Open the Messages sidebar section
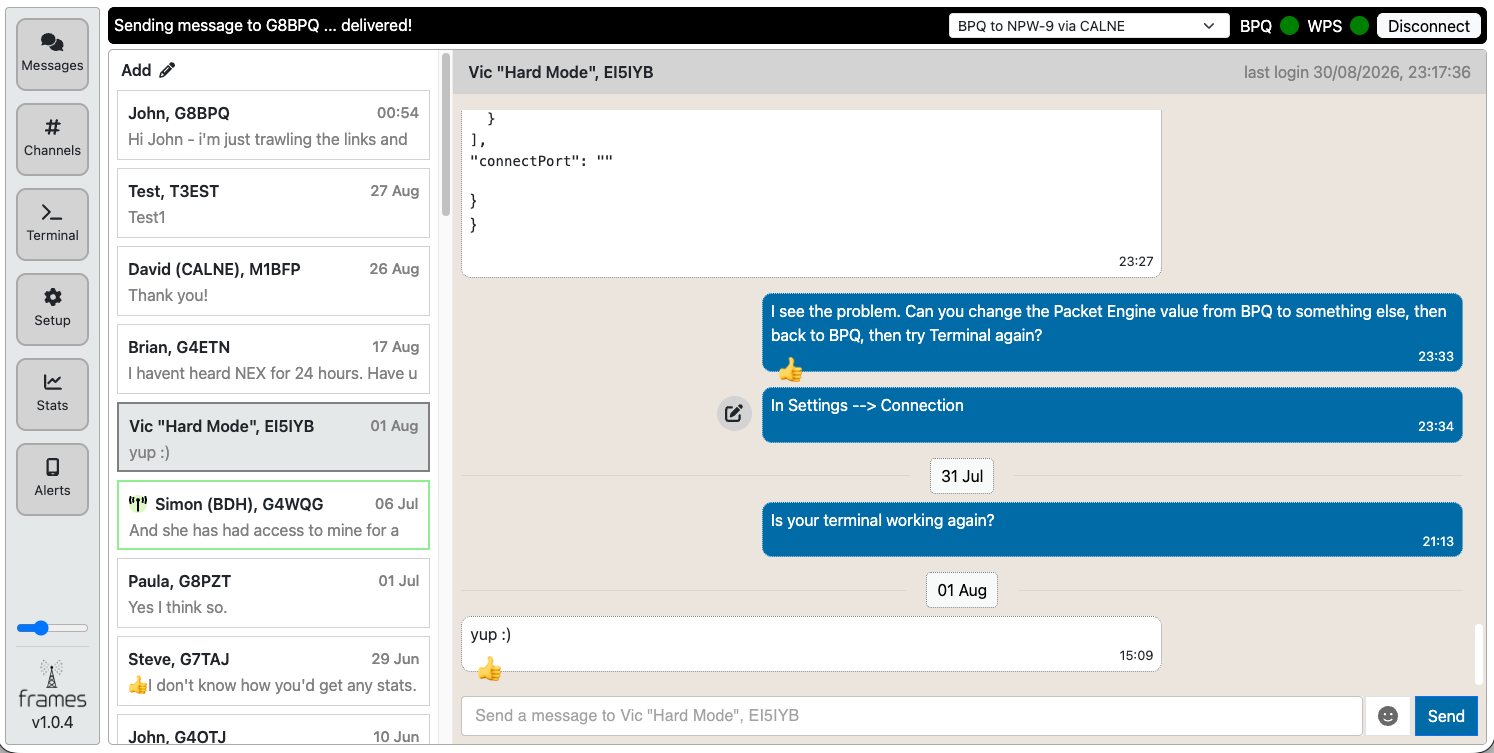This screenshot has width=1494, height=753. [53, 54]
